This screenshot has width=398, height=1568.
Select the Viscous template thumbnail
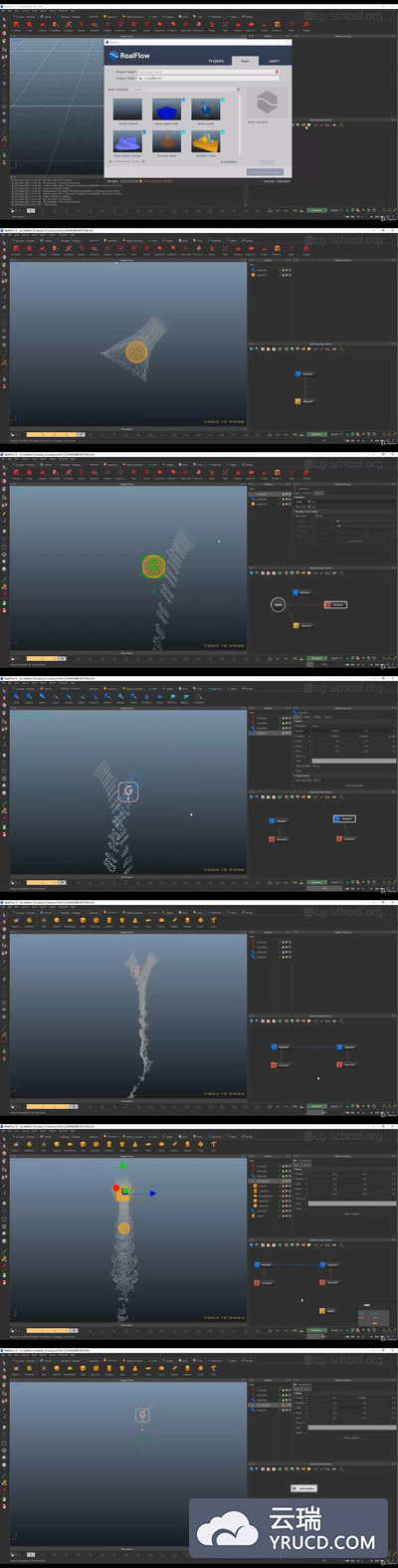pos(206,142)
